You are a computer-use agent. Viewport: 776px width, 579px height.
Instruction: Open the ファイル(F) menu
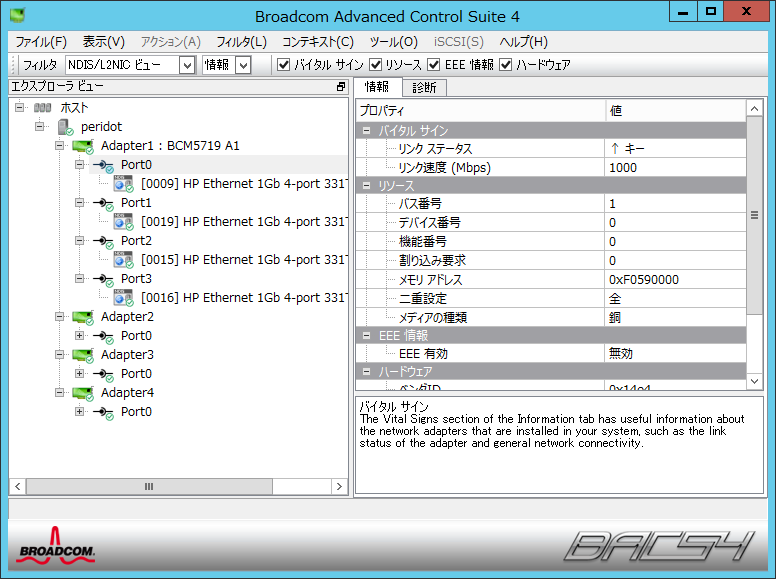click(x=41, y=42)
